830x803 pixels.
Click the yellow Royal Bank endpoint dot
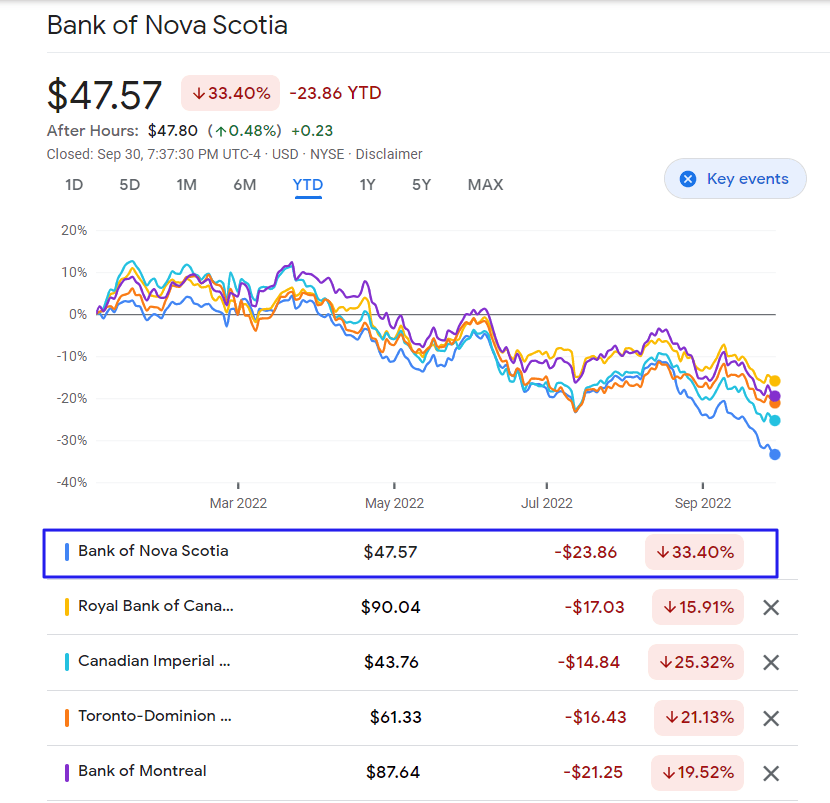point(774,381)
